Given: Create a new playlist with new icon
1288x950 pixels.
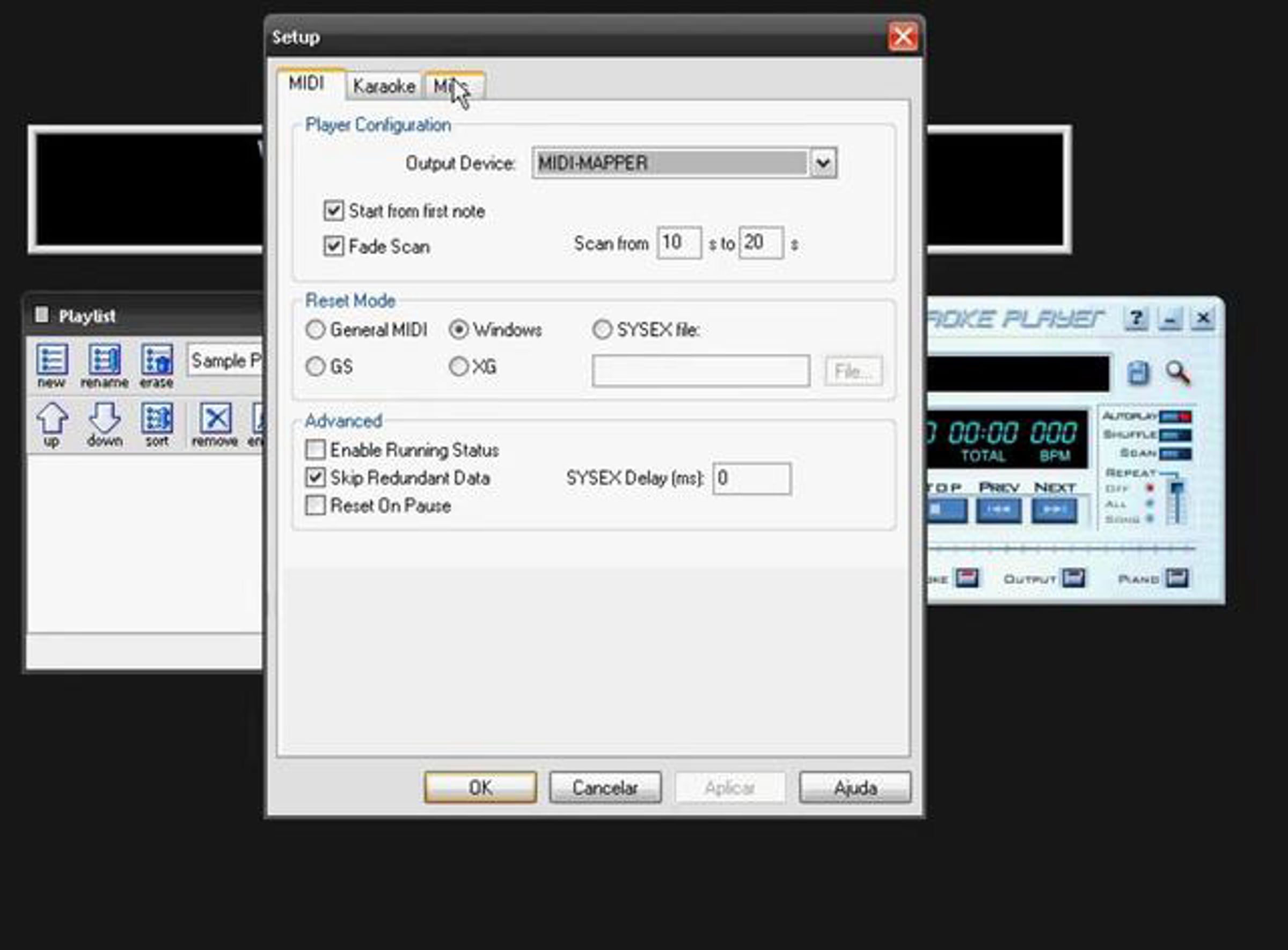Looking at the screenshot, I should tap(52, 360).
